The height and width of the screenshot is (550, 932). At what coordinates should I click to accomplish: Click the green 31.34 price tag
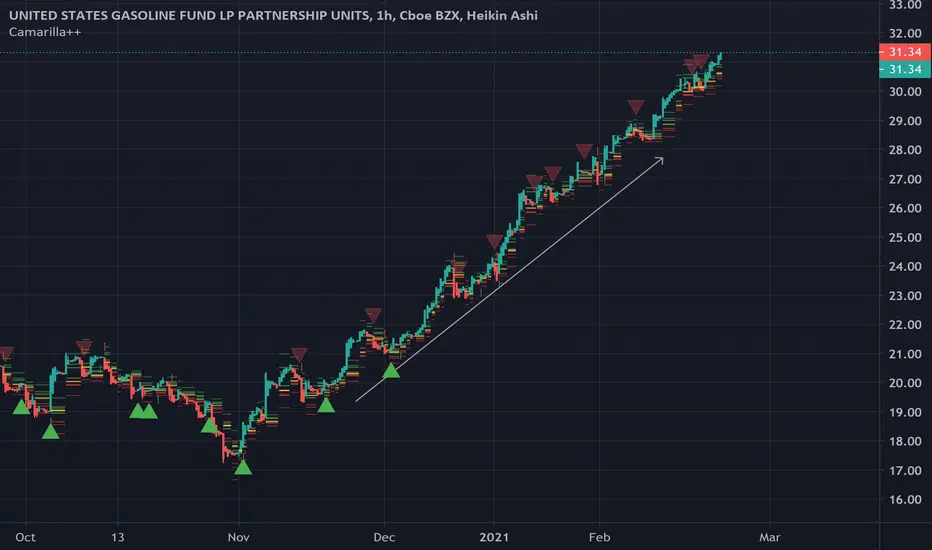[905, 70]
